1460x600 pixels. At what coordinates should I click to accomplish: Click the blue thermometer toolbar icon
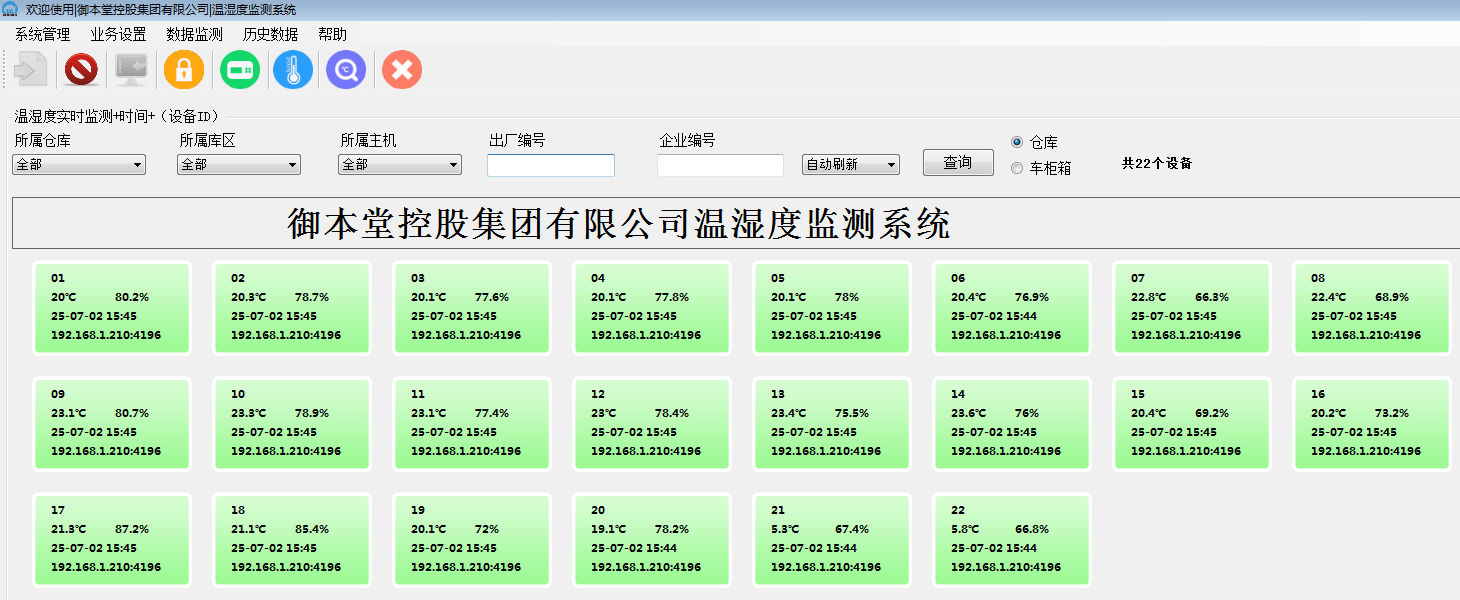point(293,70)
